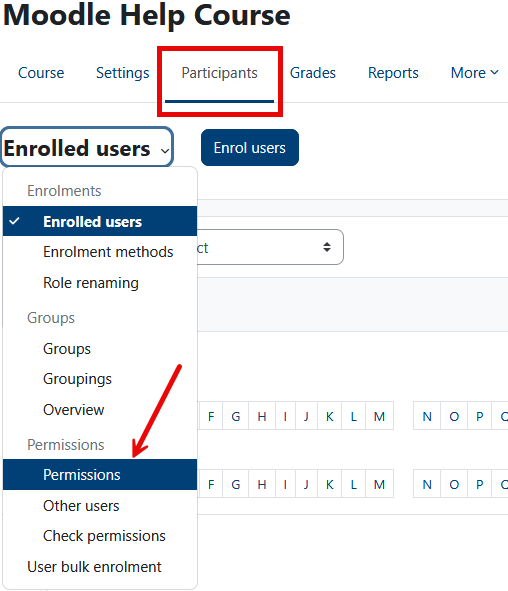Open the Grades tab
This screenshot has width=508, height=591.
[x=312, y=73]
